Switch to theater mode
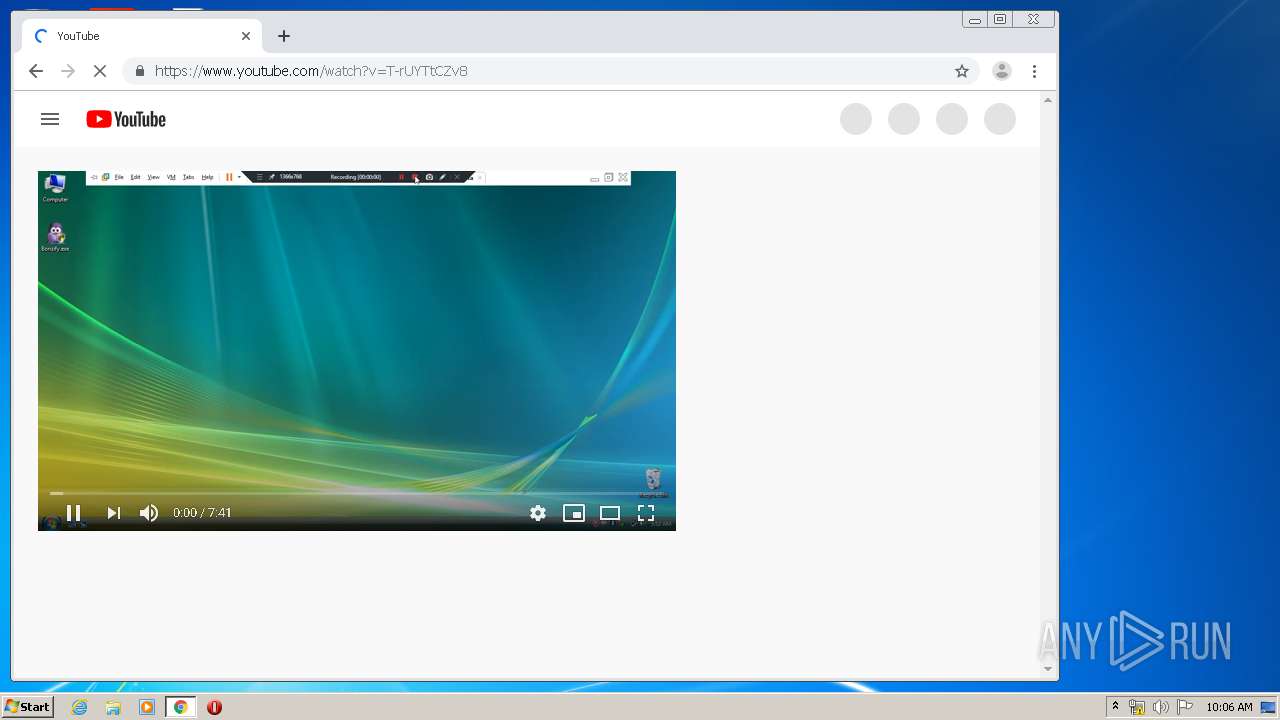This screenshot has height=720, width=1280. (610, 513)
